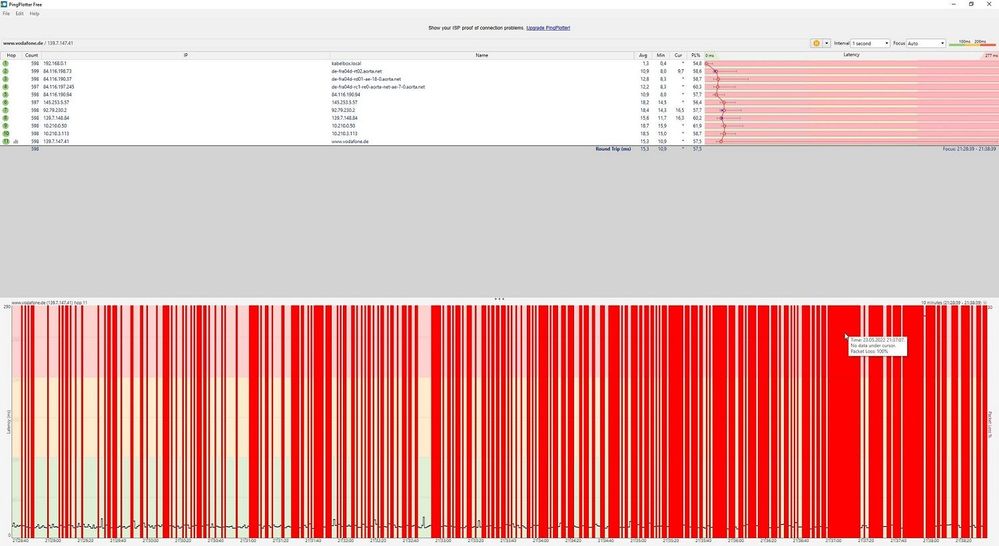Viewport: 999px width, 546px height.
Task: Click 139.7.147.41 in hop 11 row
Action: pyautogui.click(x=56, y=141)
